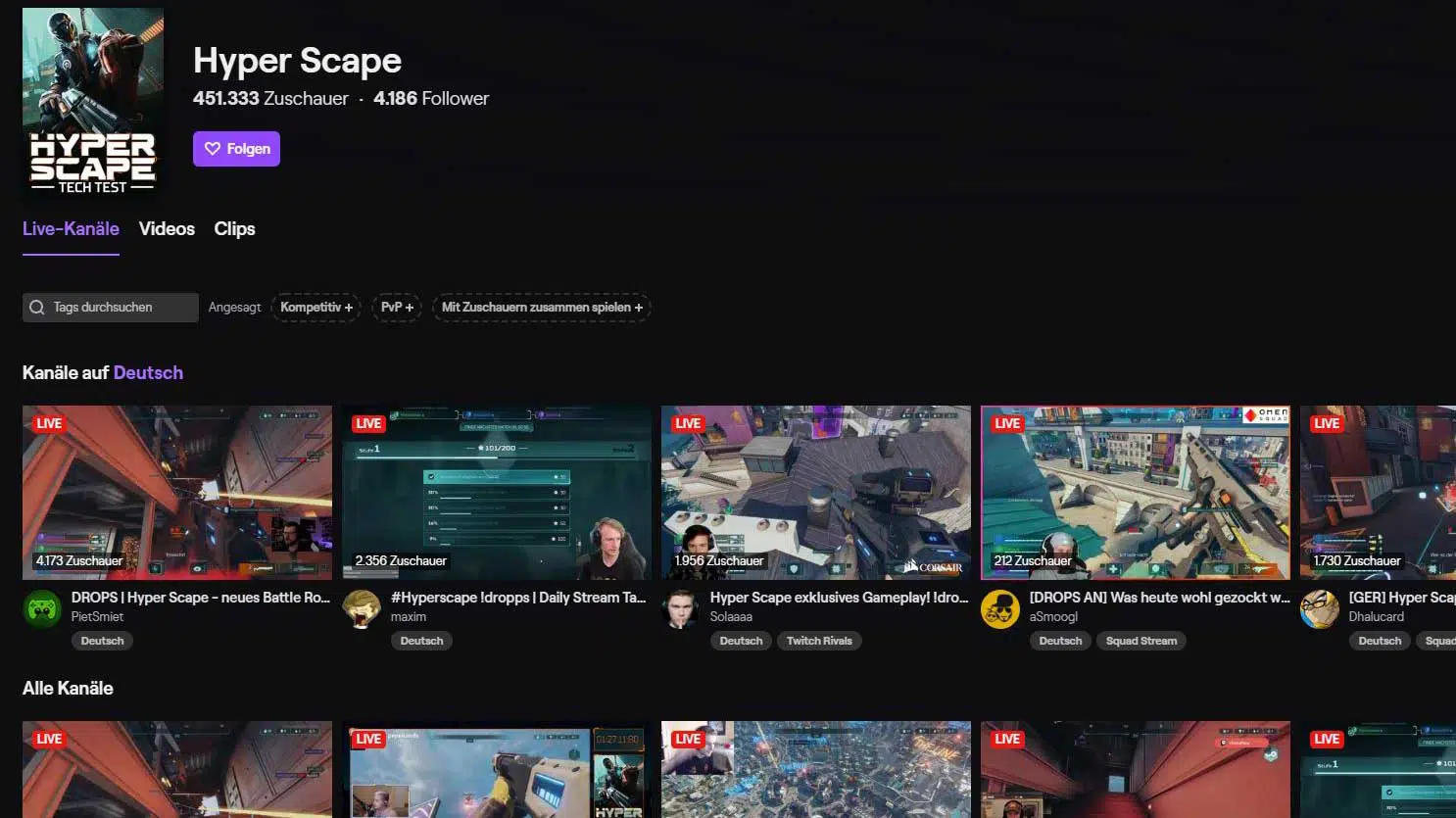Click the 451.333 Zuschauer total text
Viewport: 1456px width, 818px height.
[x=270, y=98]
